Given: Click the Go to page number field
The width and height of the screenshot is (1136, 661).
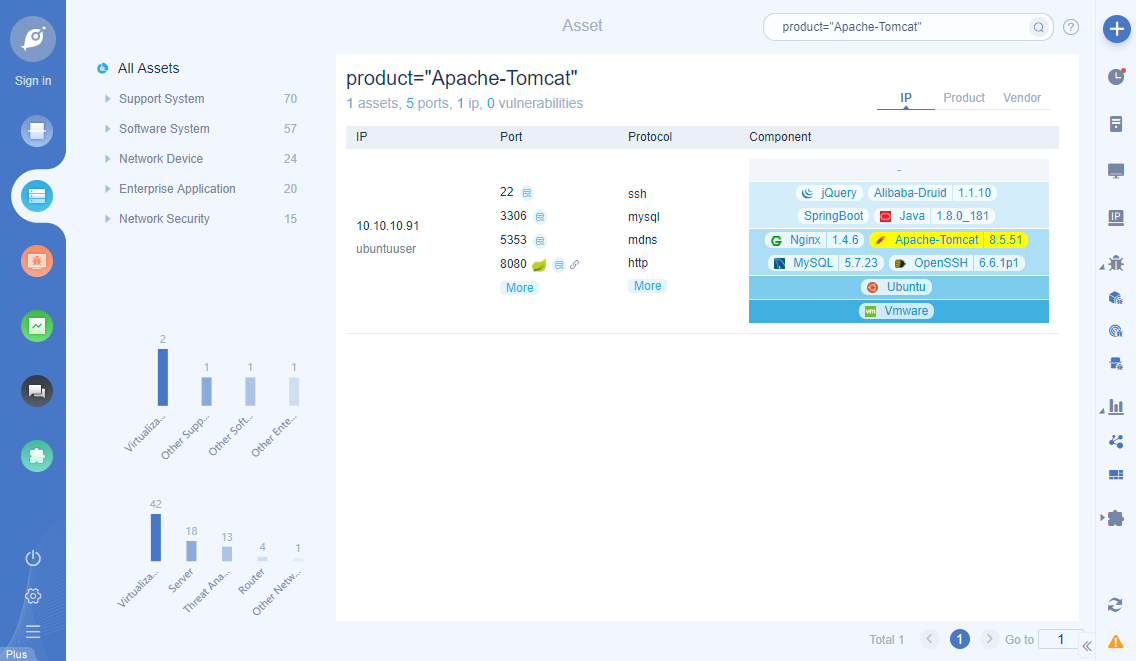Looking at the screenshot, I should [1061, 639].
